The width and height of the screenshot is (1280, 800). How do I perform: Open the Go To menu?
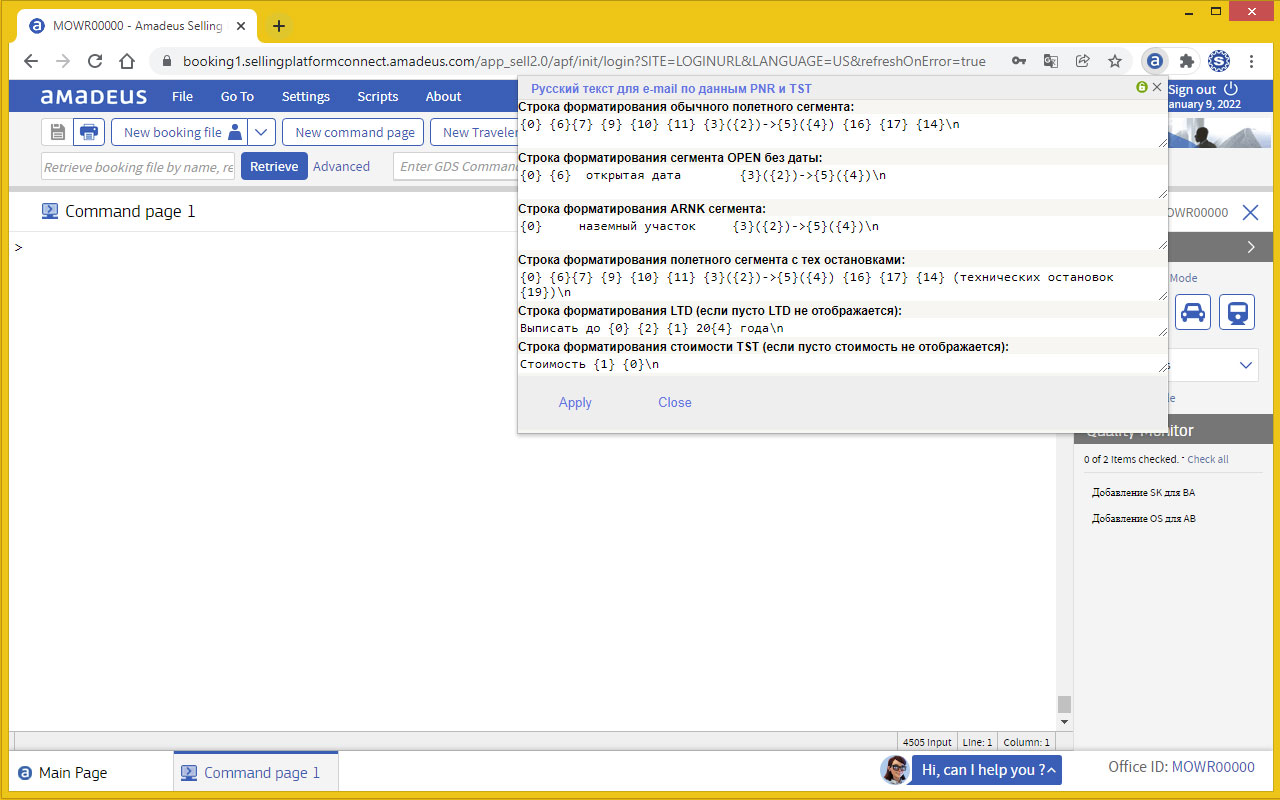[237, 97]
